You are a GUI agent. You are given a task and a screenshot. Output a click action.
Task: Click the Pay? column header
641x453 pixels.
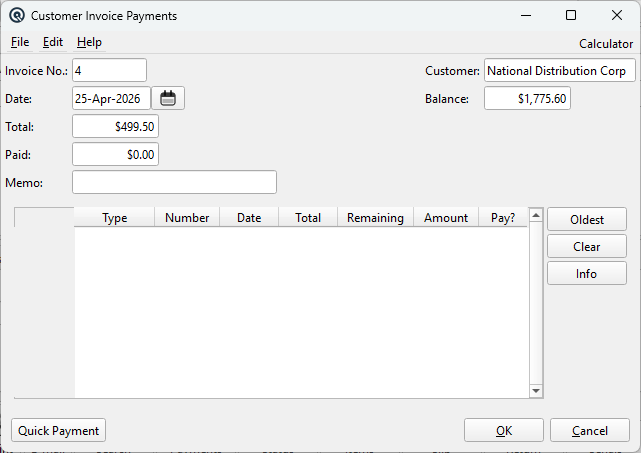[503, 218]
